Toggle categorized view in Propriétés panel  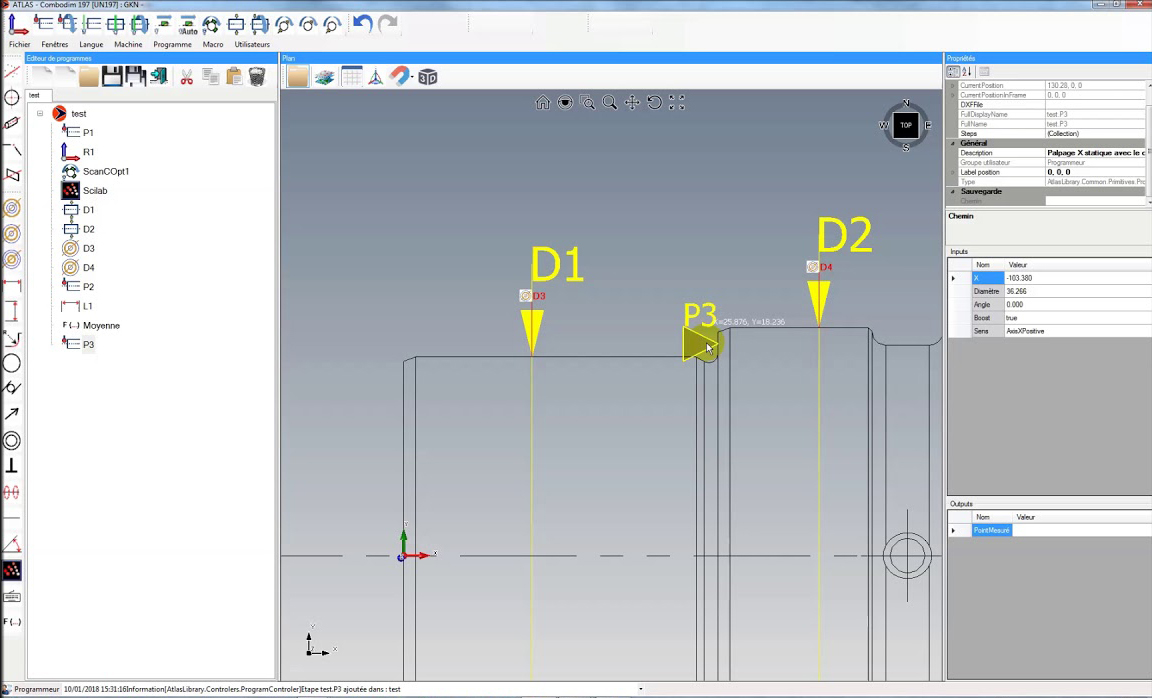[953, 72]
